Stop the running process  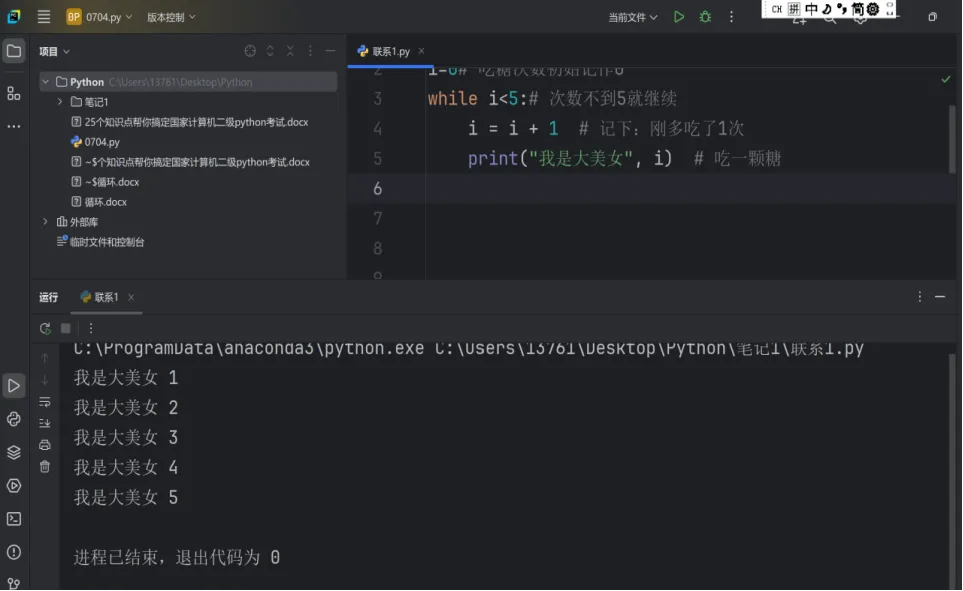[66, 328]
